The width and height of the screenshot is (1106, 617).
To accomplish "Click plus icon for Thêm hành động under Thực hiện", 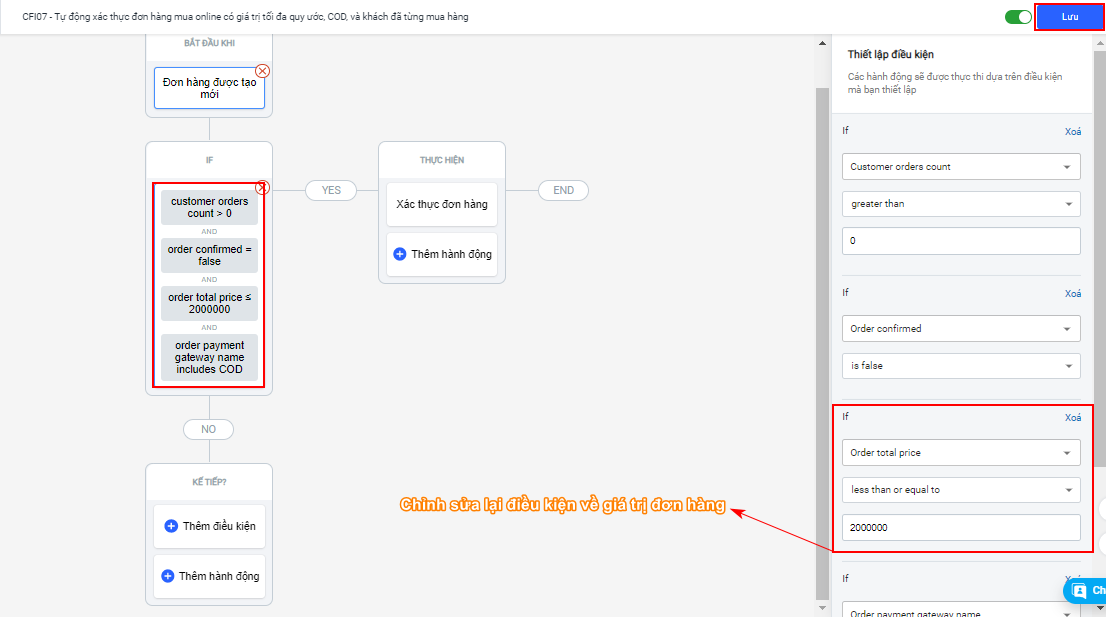I will [400, 254].
